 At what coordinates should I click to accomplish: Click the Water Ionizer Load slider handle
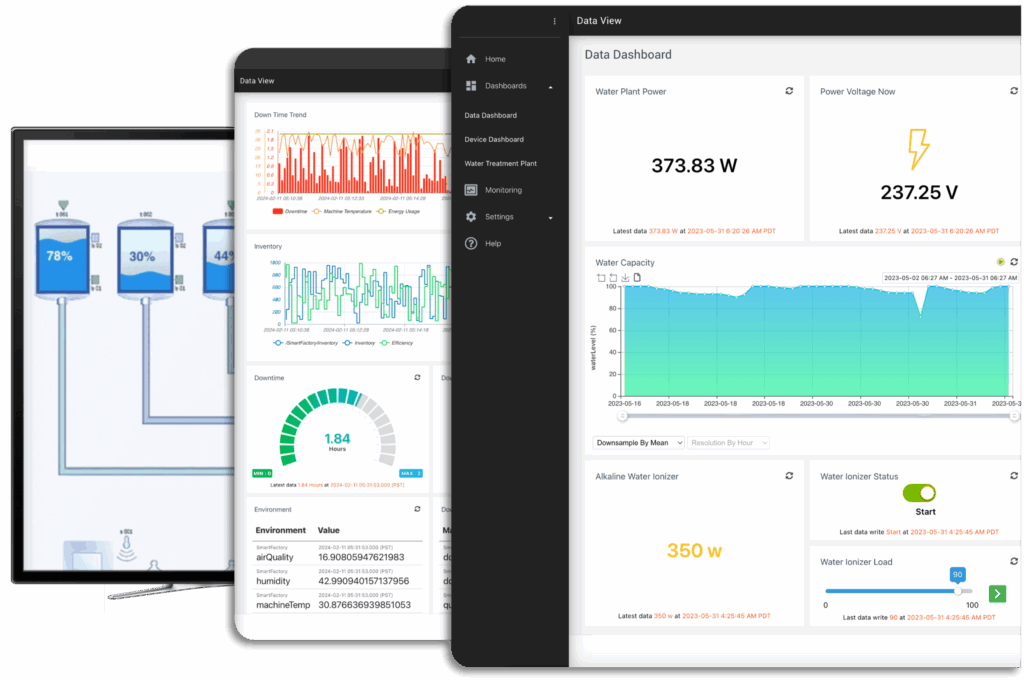(x=957, y=591)
